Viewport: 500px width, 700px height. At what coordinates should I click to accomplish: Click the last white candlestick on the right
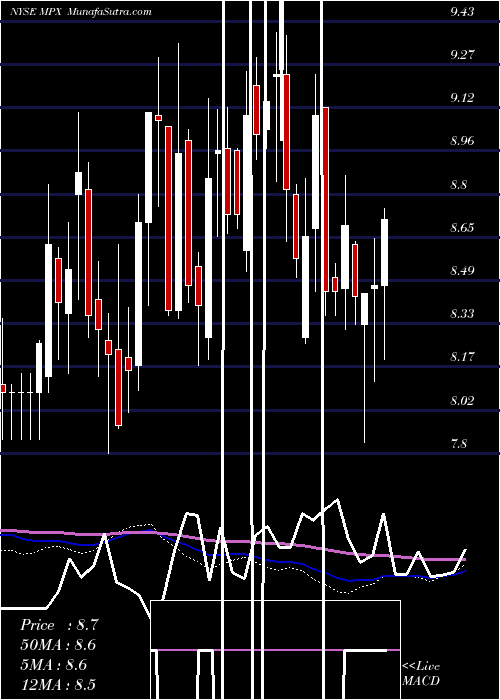(x=384, y=252)
